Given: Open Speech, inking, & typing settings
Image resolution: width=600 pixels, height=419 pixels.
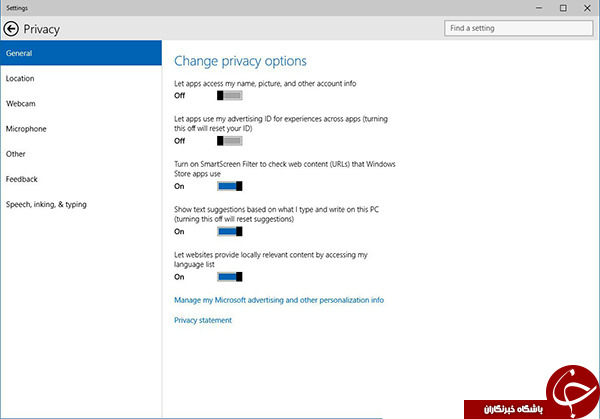Looking at the screenshot, I should (81, 204).
